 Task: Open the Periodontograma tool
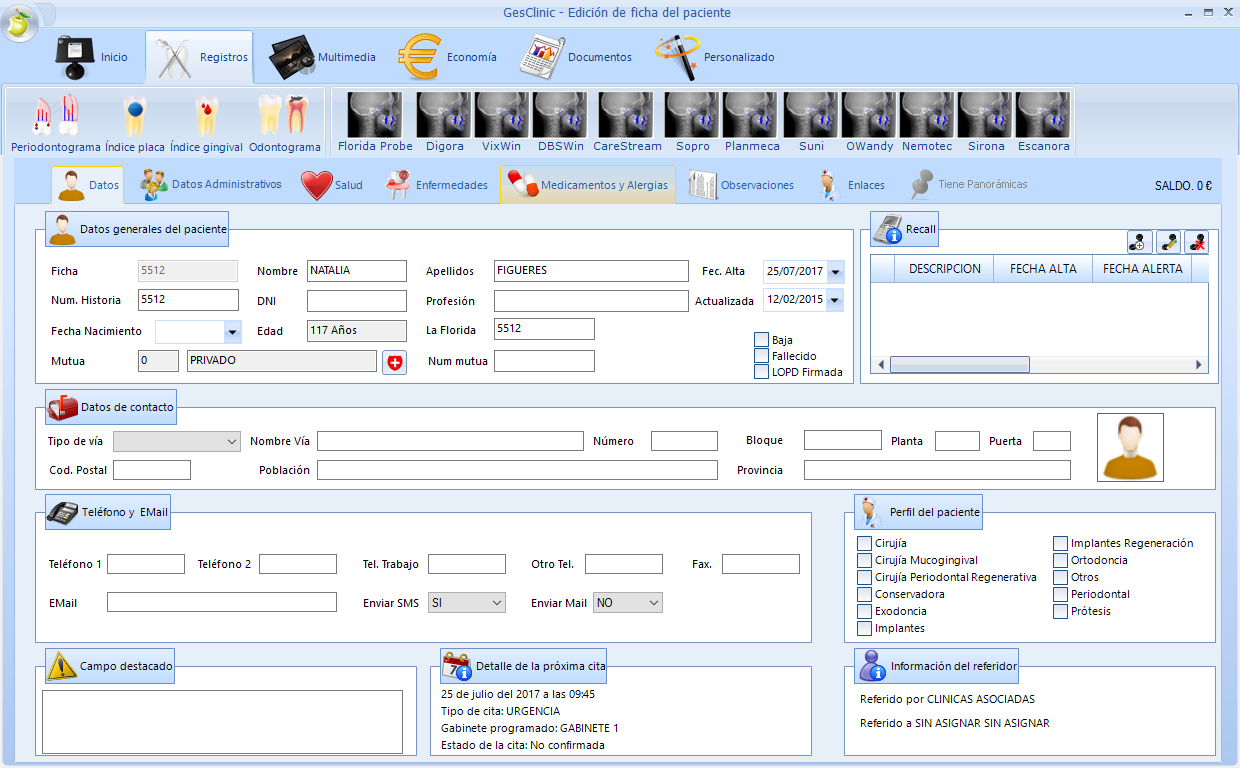point(56,123)
